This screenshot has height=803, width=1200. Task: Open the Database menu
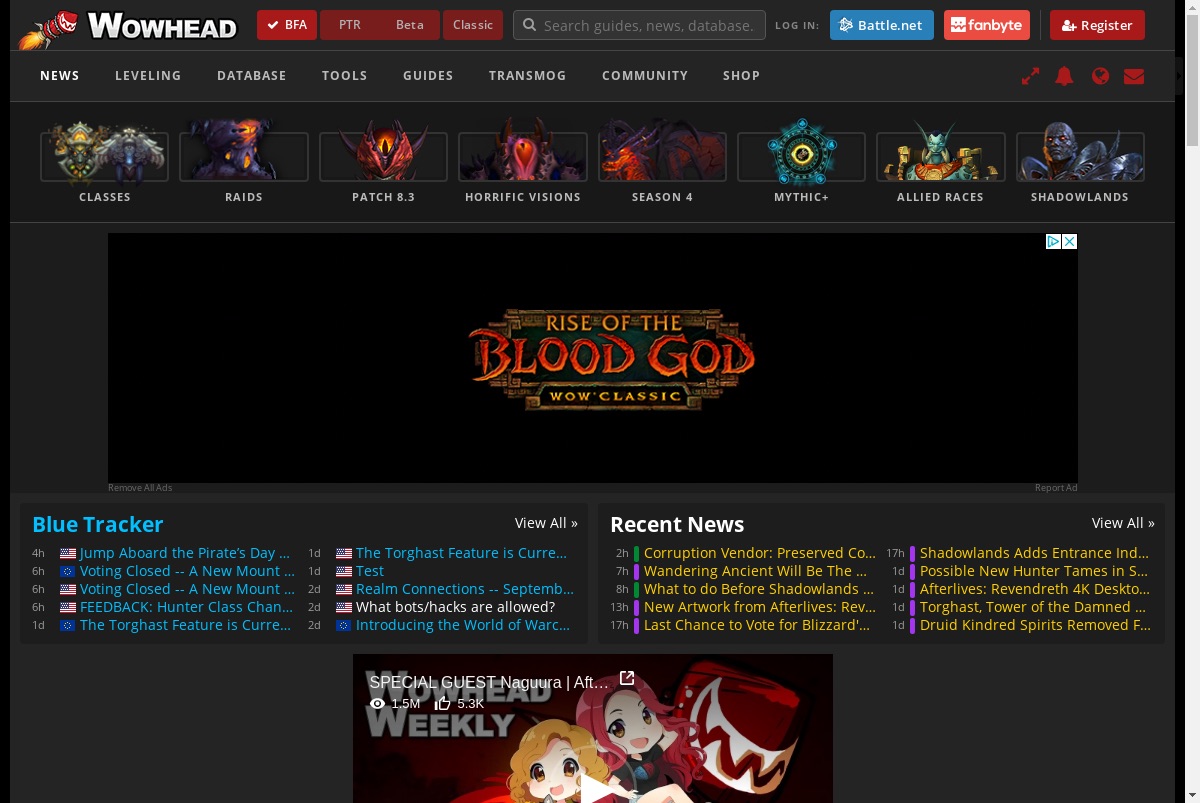pos(252,76)
